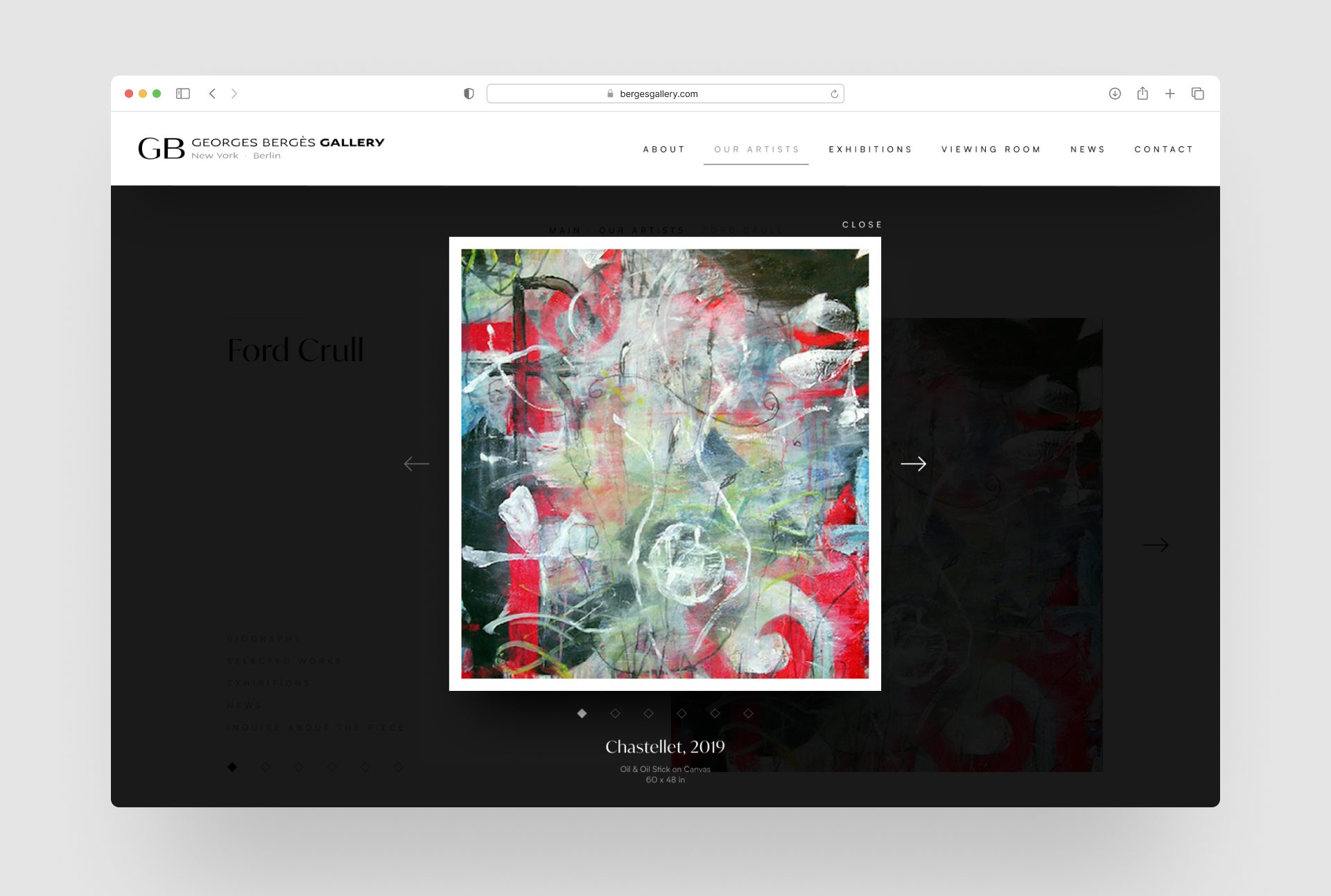Click the green fullscreen window button
Screen dimensions: 1331x896
click(x=157, y=94)
